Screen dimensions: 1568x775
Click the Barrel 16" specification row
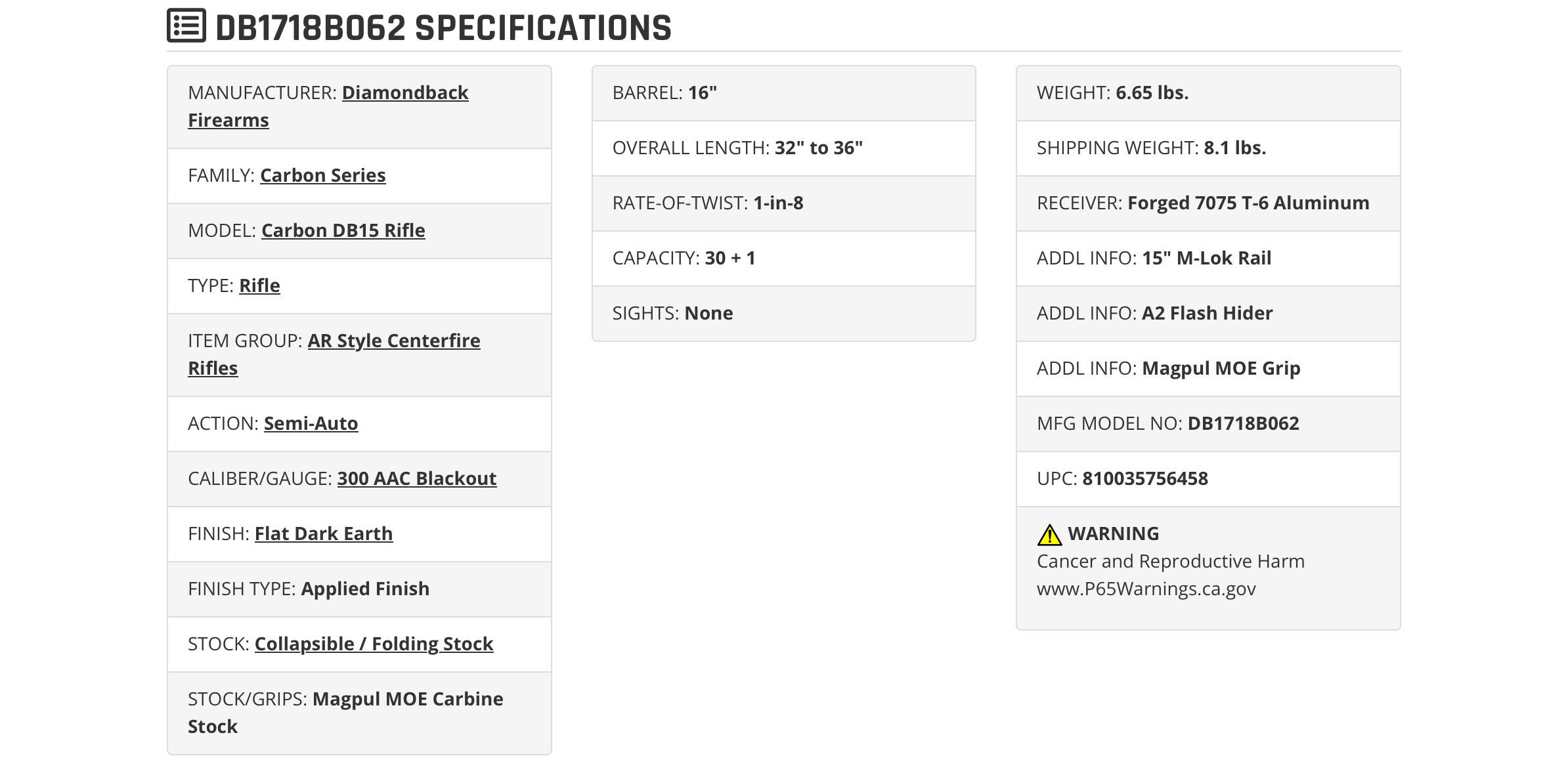point(784,93)
